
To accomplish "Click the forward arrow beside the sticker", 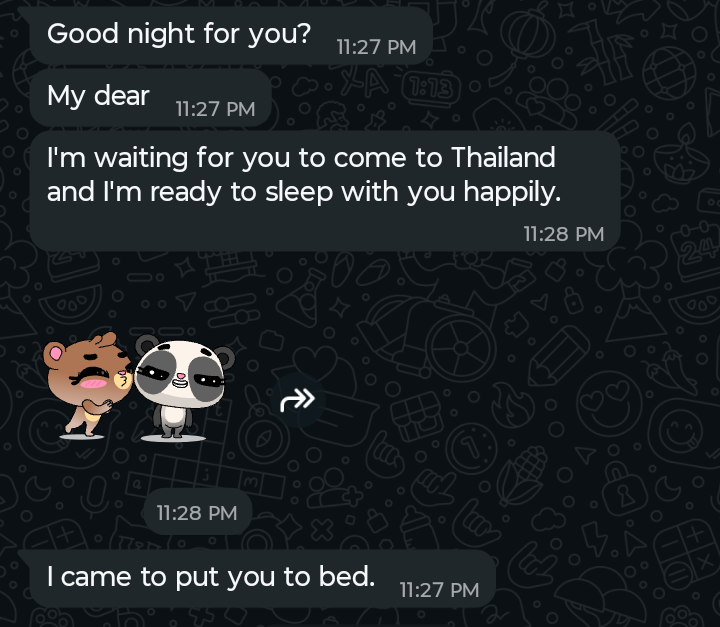I will click(298, 400).
